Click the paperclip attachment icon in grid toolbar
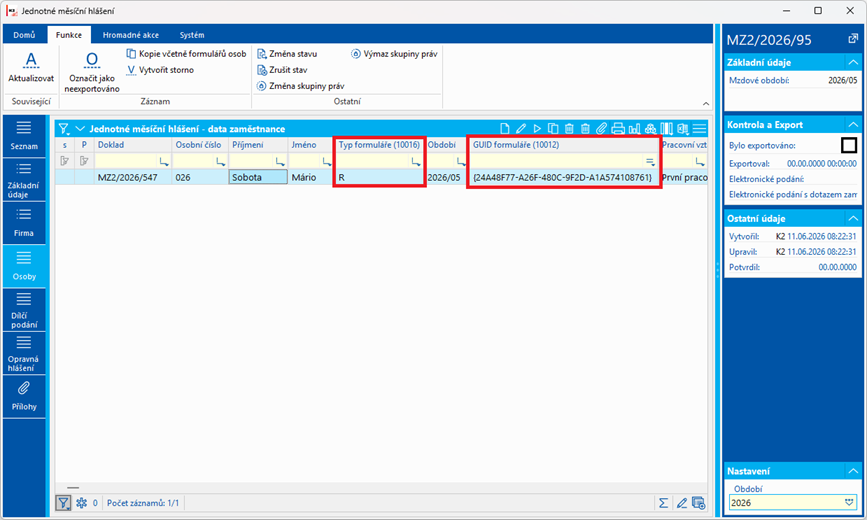Viewport: 867px width, 520px height. pos(602,129)
